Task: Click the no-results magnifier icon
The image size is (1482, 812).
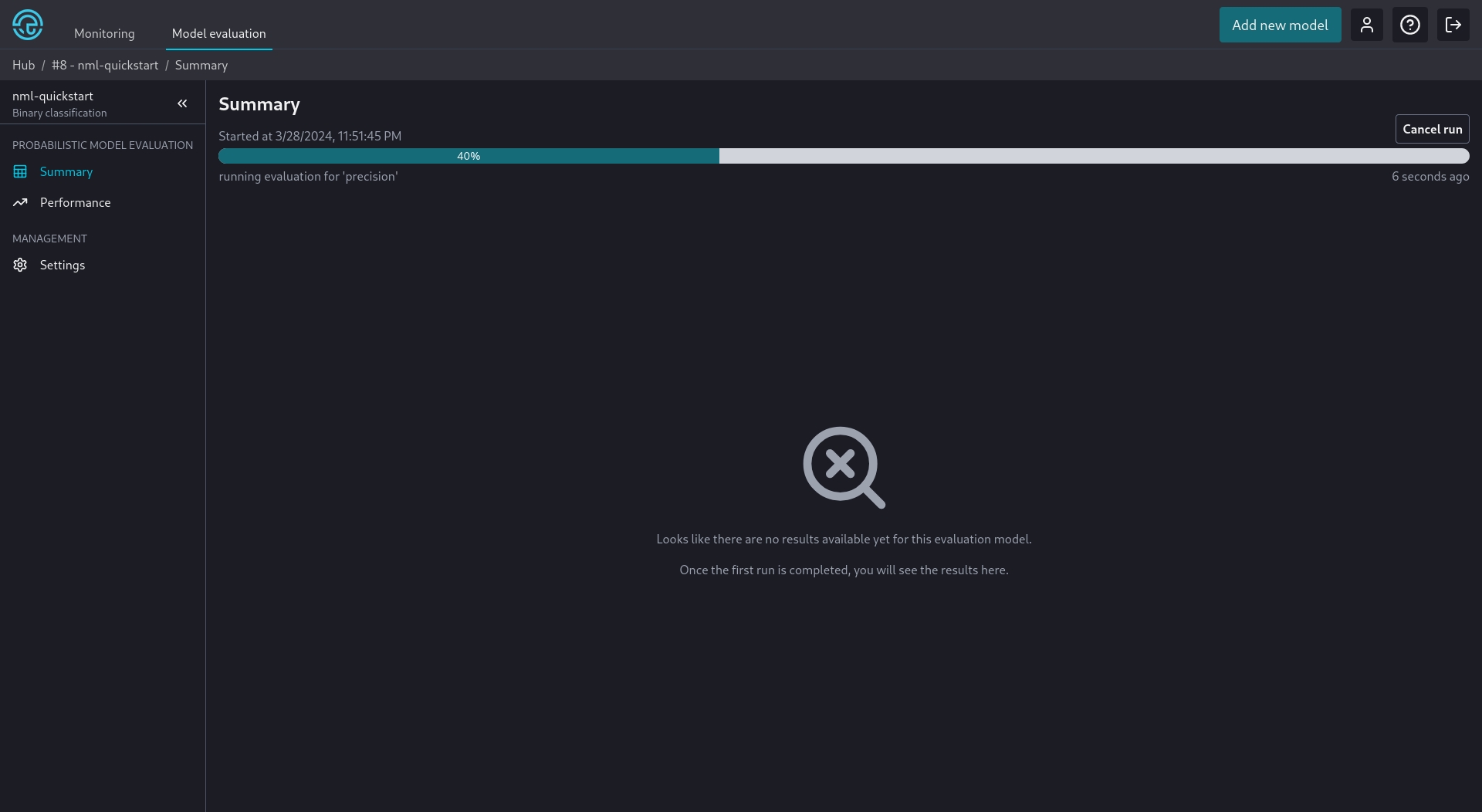Action: [x=843, y=467]
